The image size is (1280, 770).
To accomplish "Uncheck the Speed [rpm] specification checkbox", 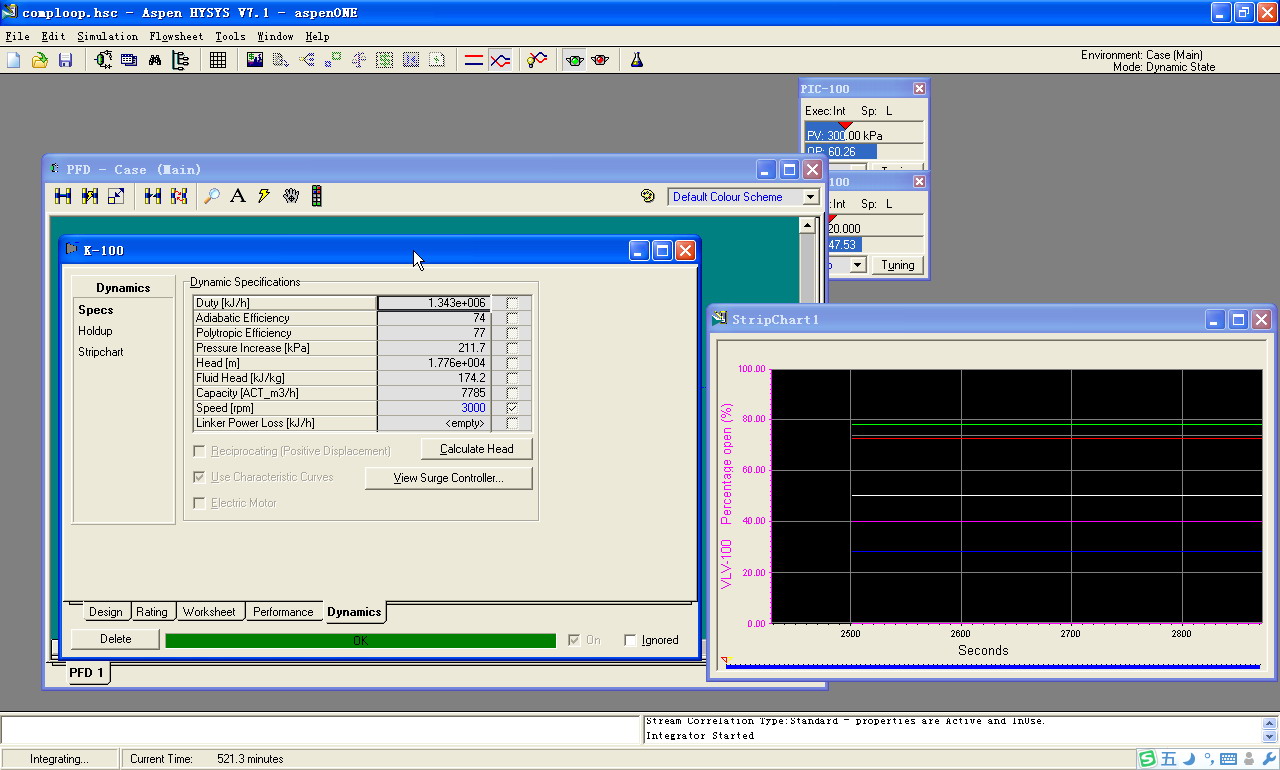I will pos(512,408).
